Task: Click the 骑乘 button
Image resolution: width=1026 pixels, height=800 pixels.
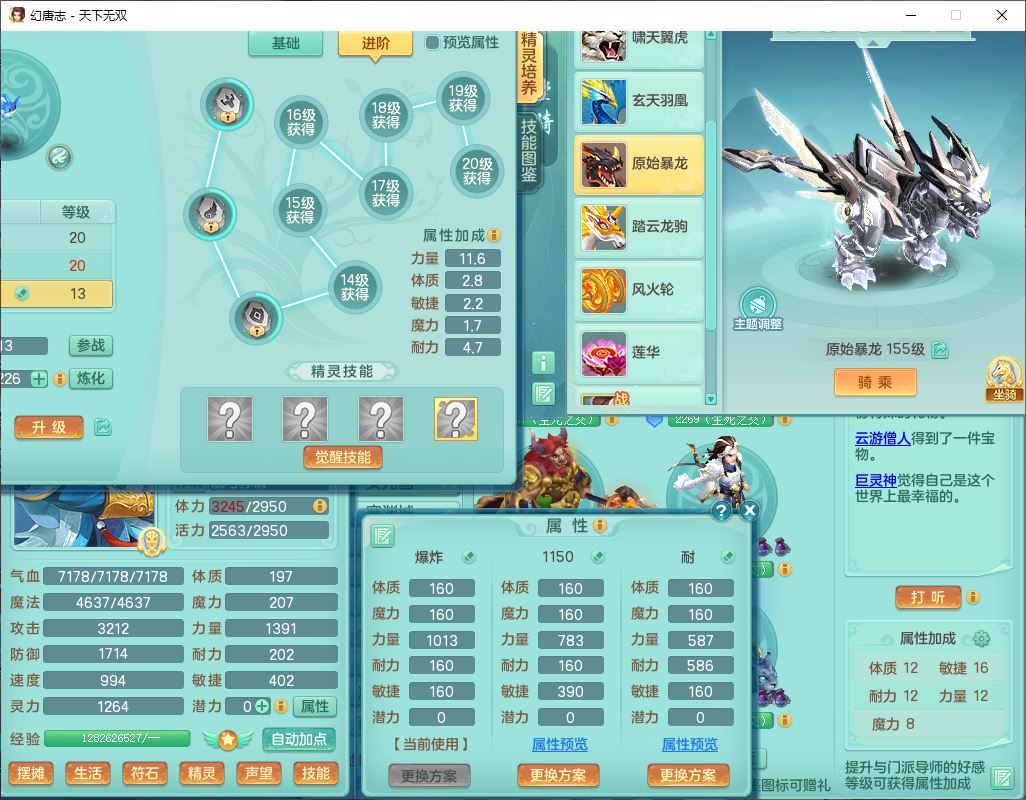Action: 875,382
